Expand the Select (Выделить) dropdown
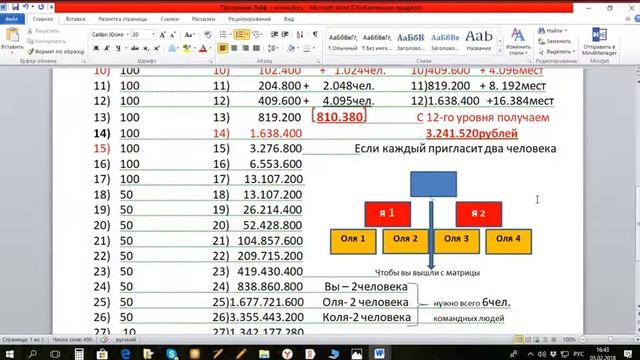 click(x=574, y=51)
